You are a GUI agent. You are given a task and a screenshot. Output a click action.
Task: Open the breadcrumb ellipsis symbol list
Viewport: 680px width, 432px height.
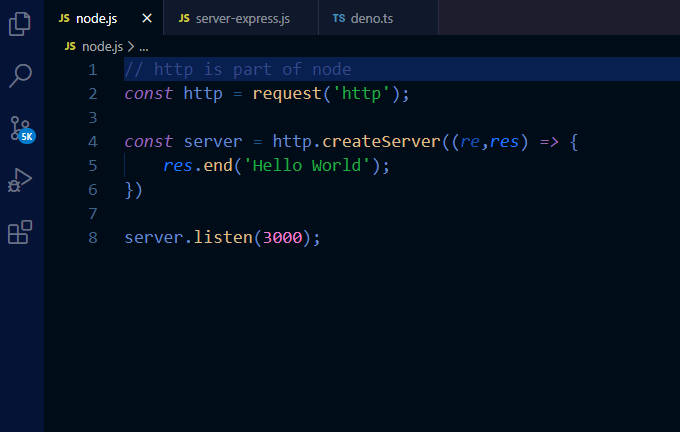(144, 47)
